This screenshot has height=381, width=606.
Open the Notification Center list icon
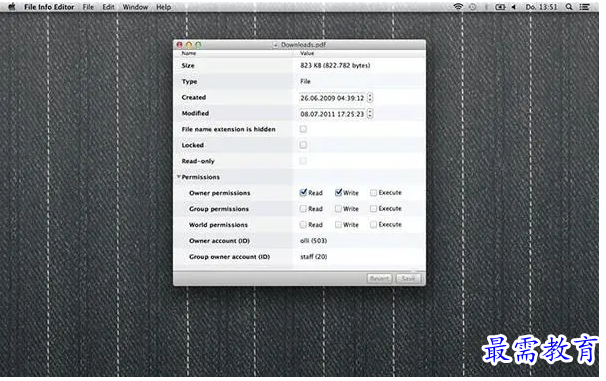click(584, 7)
